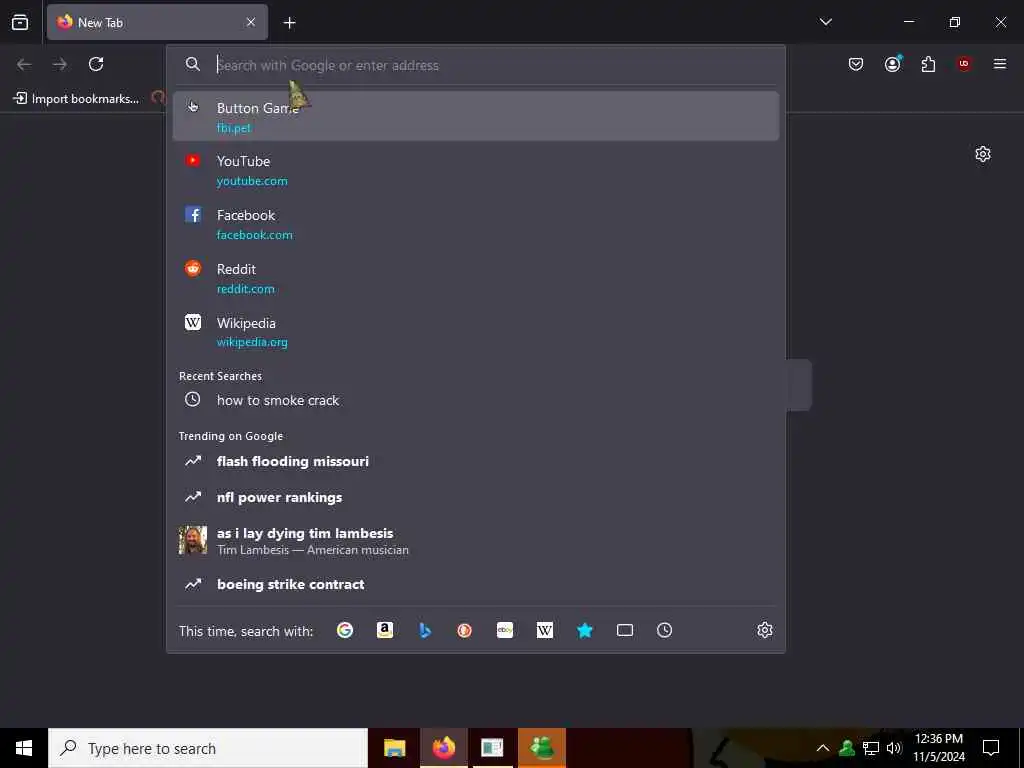Close the New Tab tab
Viewport: 1024px width, 768px height.
tap(251, 22)
